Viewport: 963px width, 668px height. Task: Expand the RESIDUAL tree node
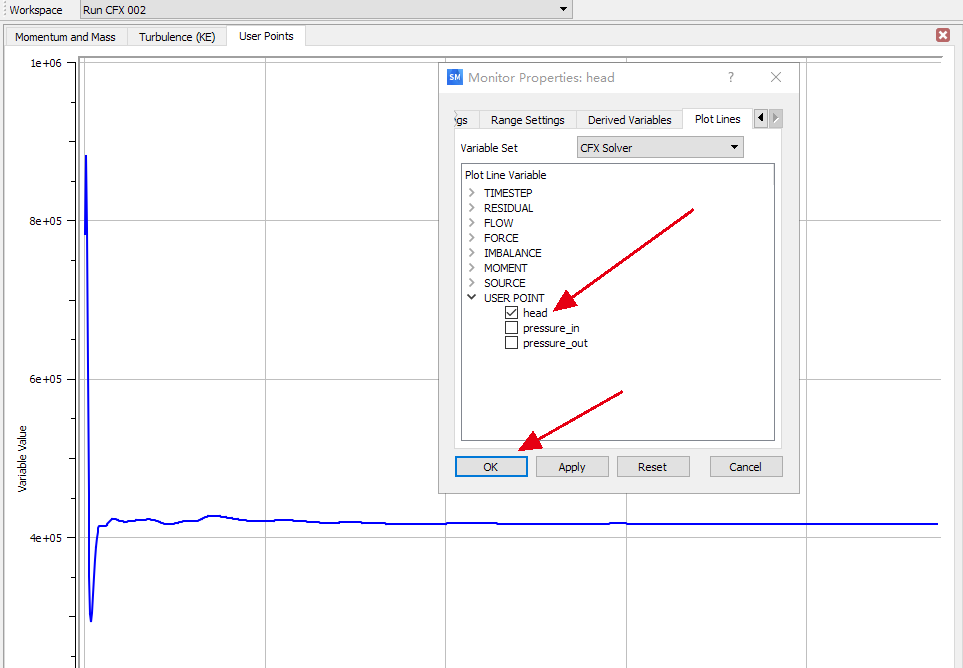click(x=472, y=208)
